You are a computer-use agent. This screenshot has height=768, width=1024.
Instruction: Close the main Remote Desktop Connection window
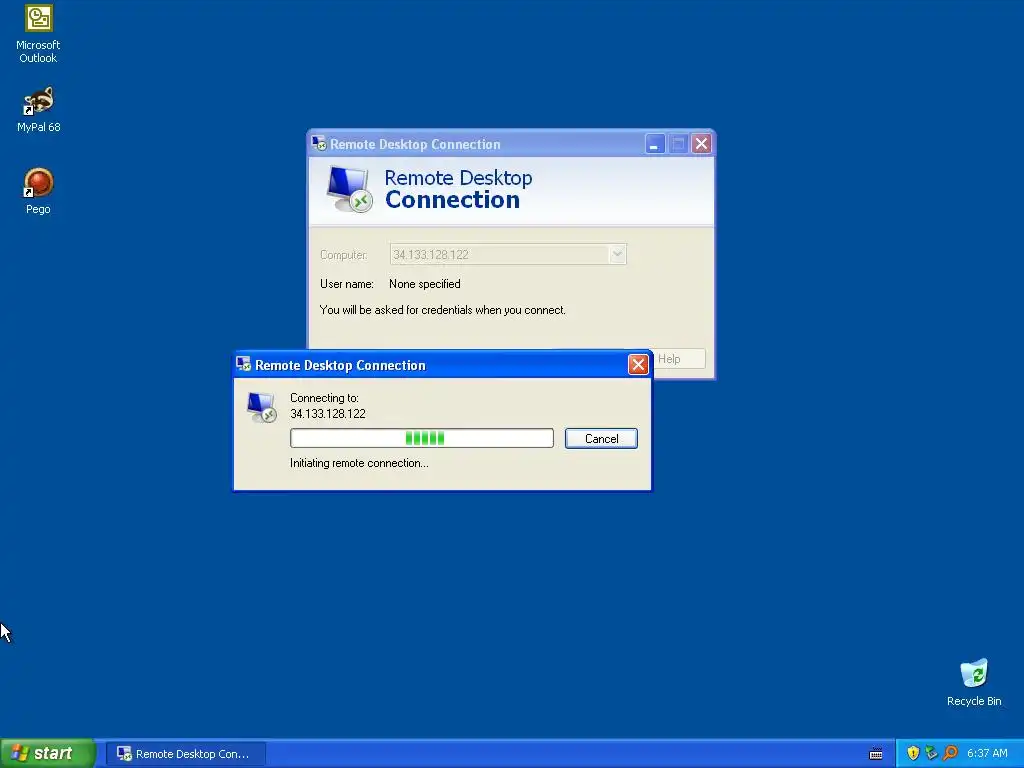tap(701, 144)
